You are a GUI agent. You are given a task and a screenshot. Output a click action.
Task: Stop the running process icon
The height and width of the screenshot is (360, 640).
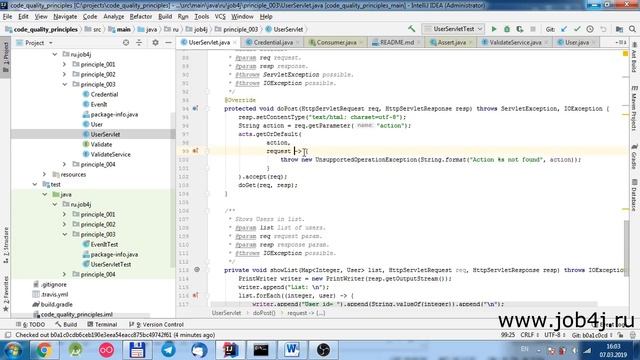pos(533,29)
